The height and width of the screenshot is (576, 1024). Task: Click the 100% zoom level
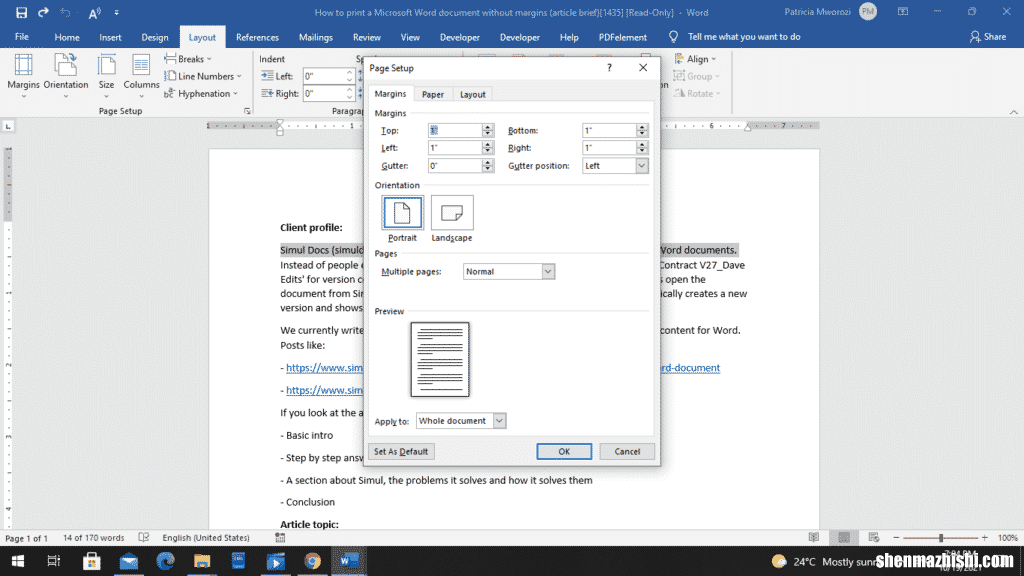click(x=1008, y=537)
